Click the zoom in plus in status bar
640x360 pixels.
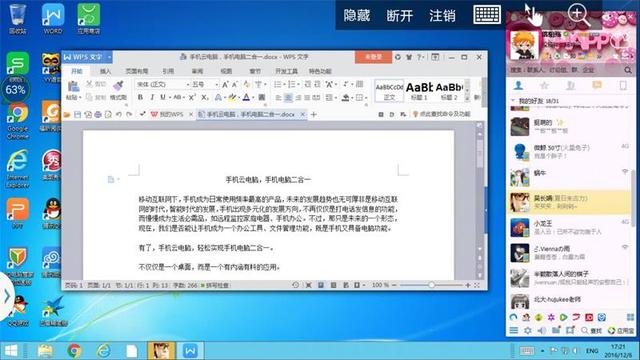click(468, 285)
